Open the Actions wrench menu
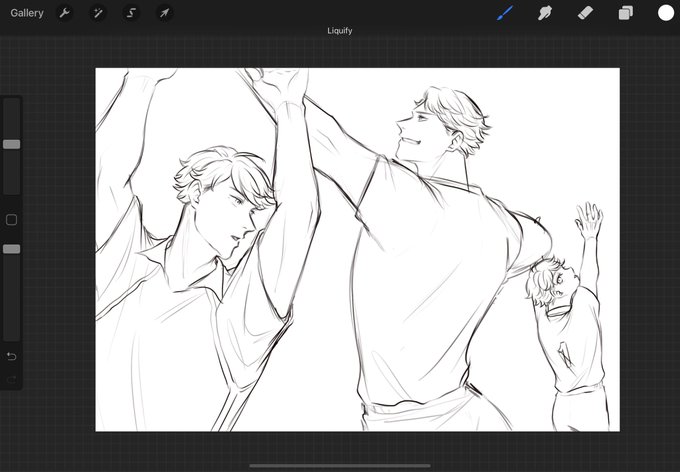 pos(64,13)
